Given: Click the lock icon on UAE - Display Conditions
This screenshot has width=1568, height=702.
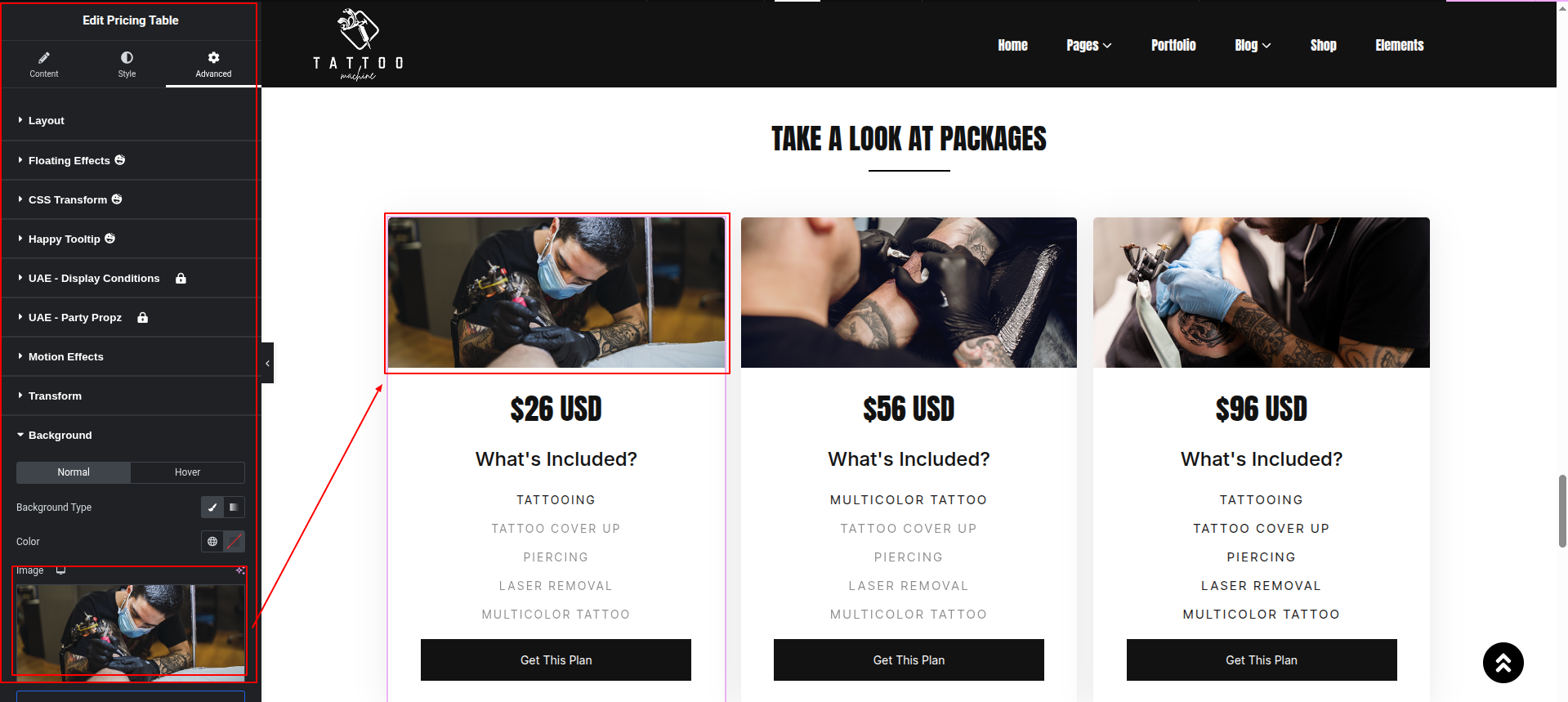Looking at the screenshot, I should click(181, 278).
